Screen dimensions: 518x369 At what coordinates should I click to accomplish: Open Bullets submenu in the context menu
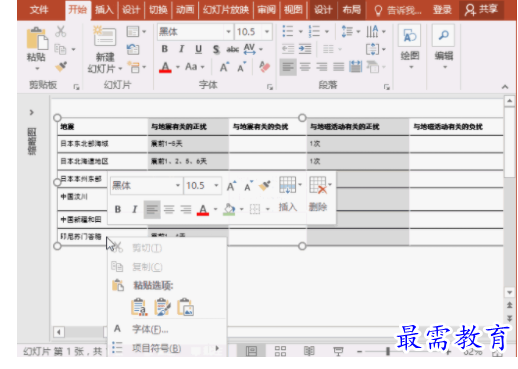pos(168,348)
